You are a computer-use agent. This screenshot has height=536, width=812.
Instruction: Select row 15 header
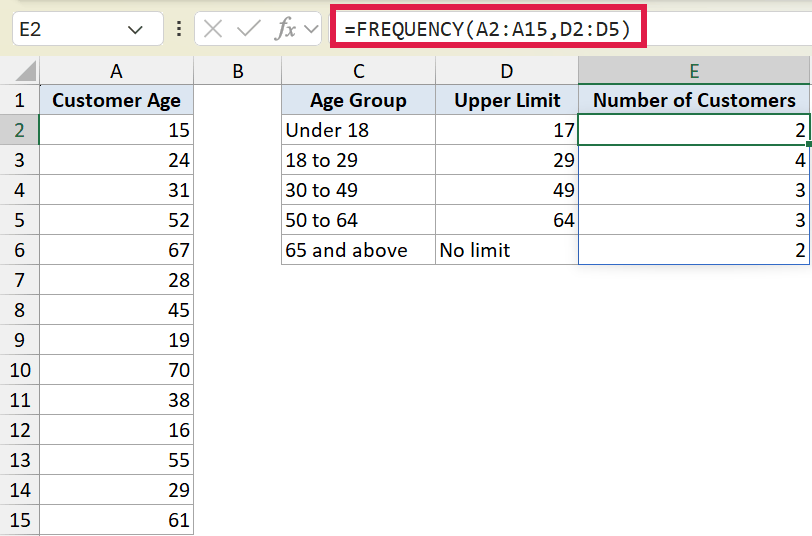coord(20,520)
